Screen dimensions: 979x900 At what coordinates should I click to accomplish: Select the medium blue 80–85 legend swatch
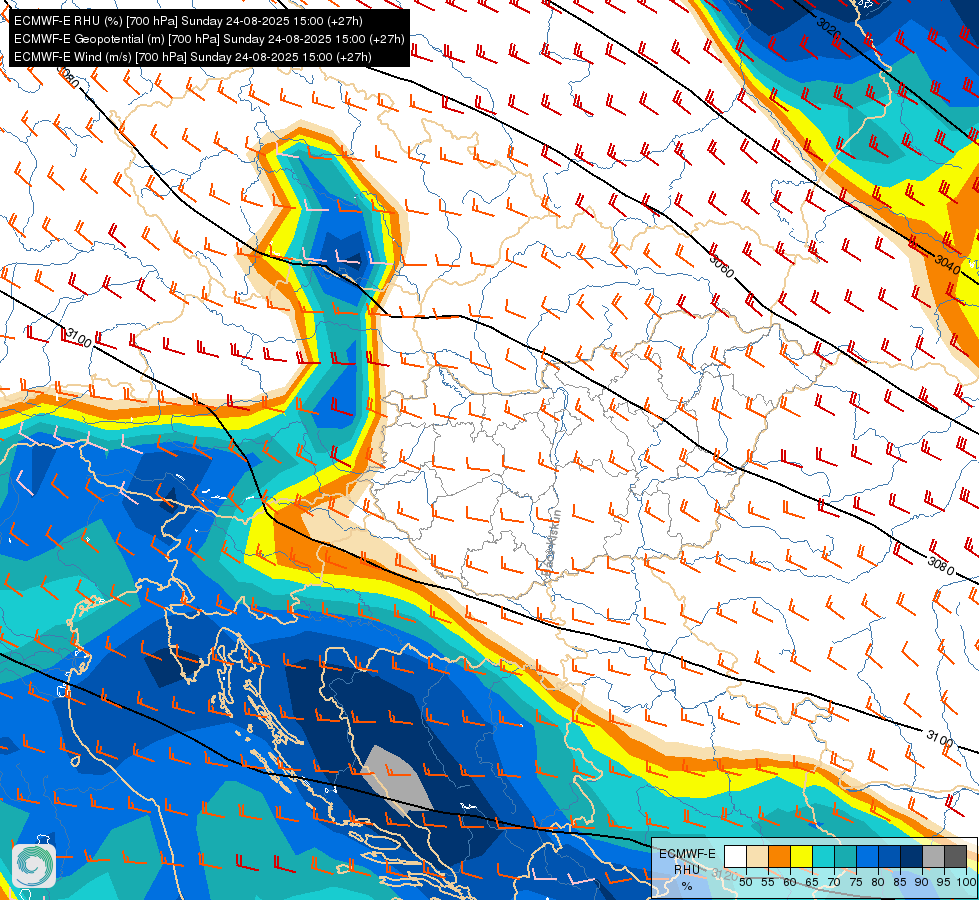point(889,856)
